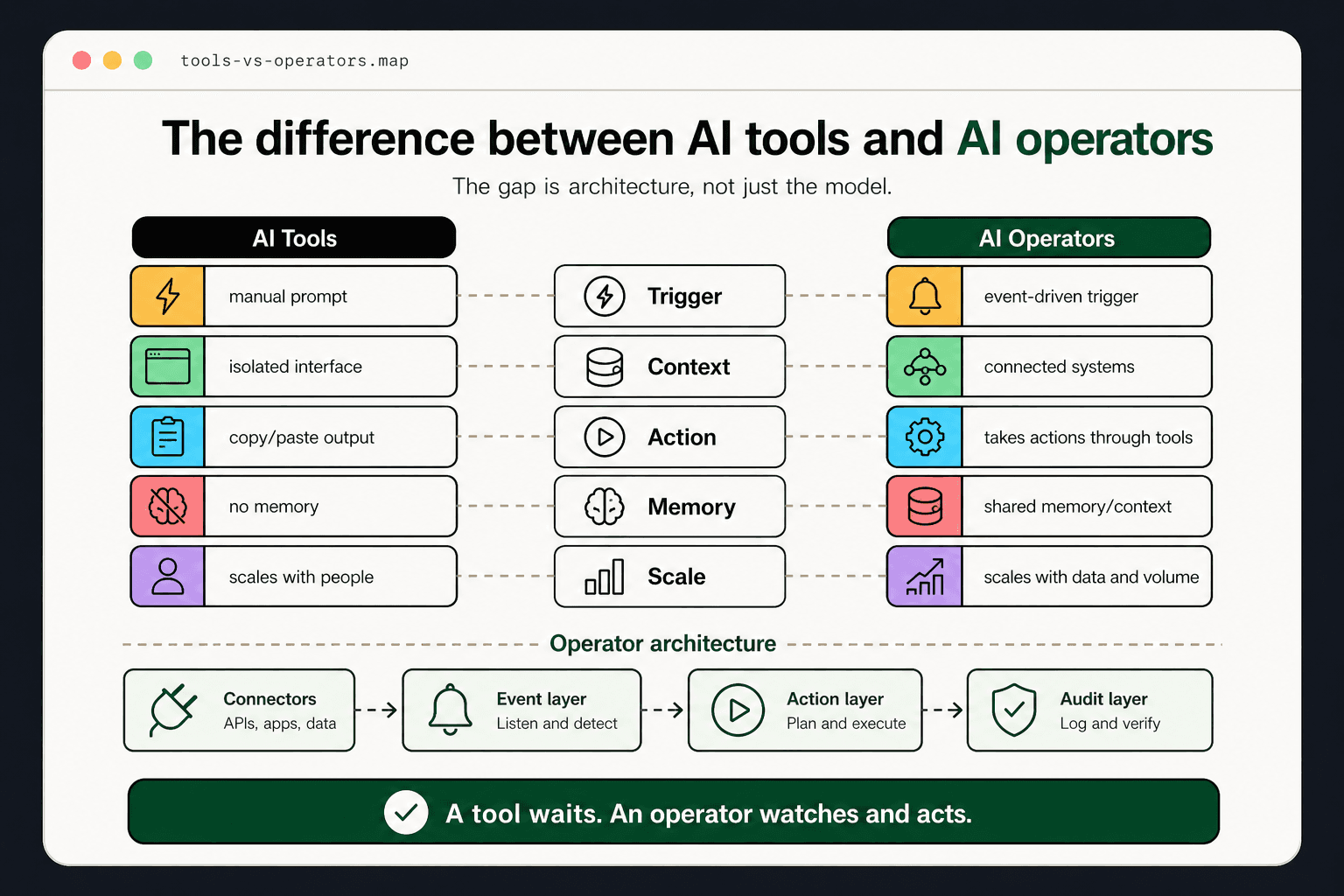Click the brain icon beside Memory
This screenshot has width=1344, height=896.
[x=604, y=507]
